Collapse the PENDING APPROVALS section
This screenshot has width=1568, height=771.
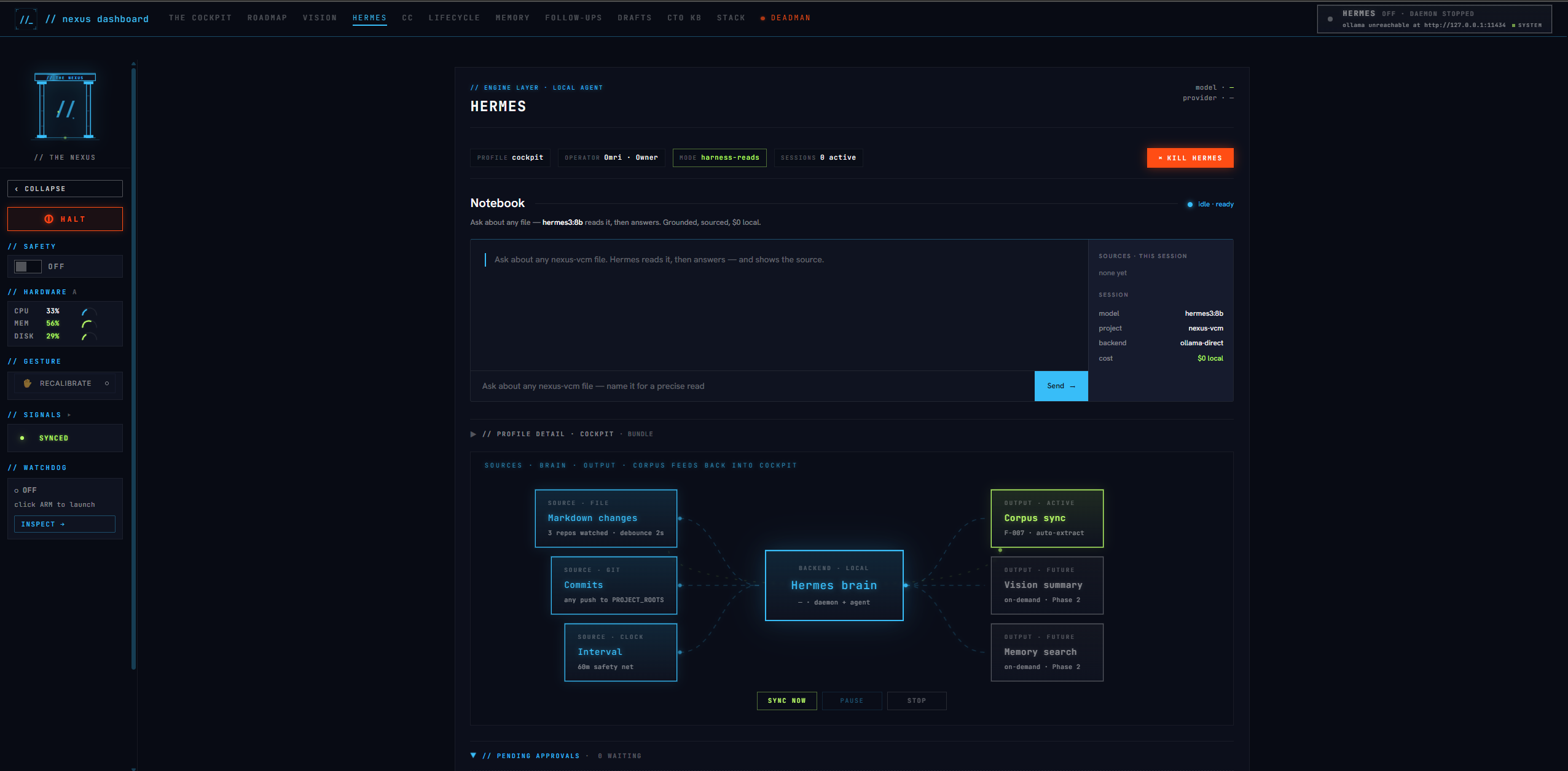coord(473,756)
